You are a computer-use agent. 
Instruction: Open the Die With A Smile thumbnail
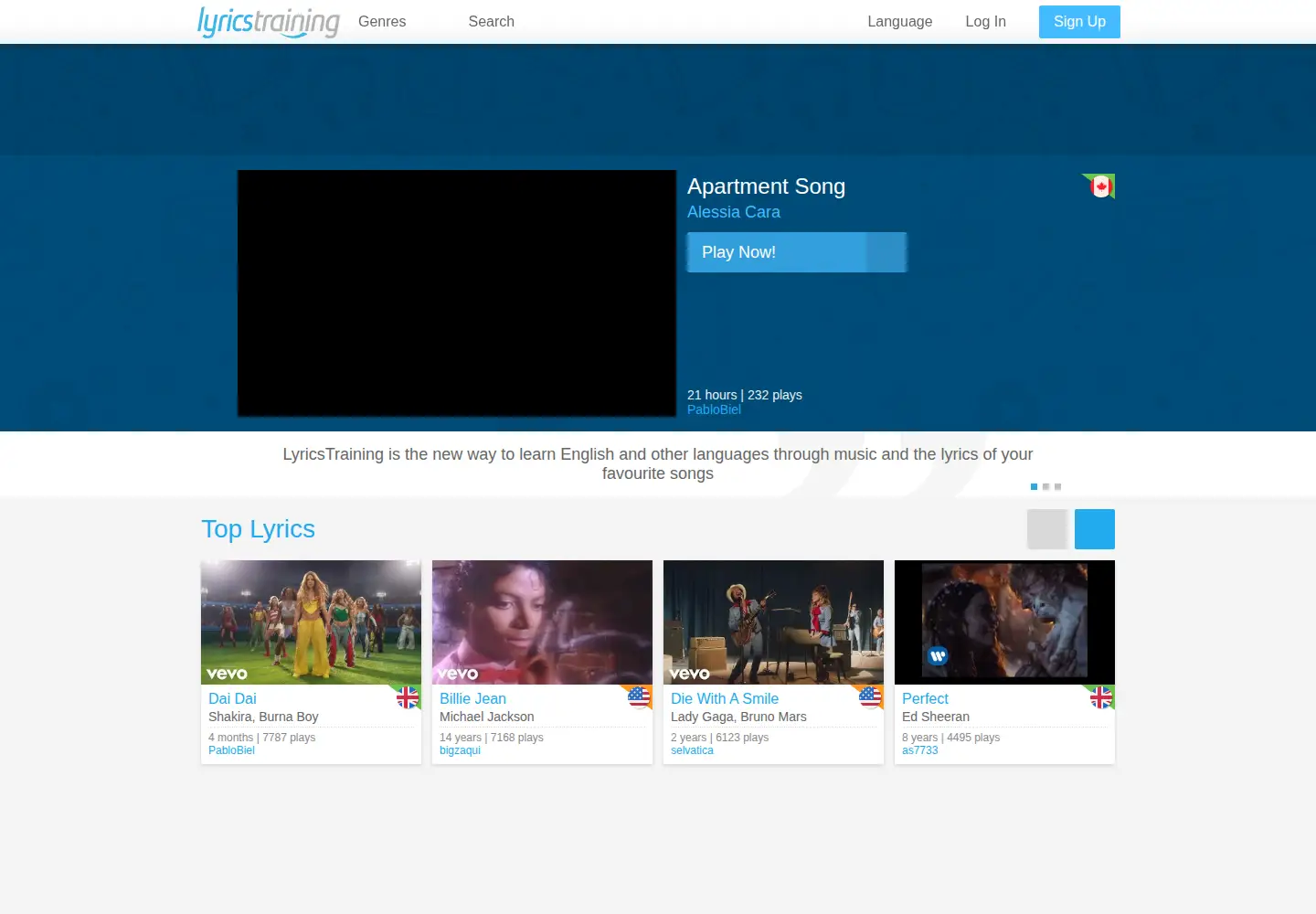click(773, 622)
